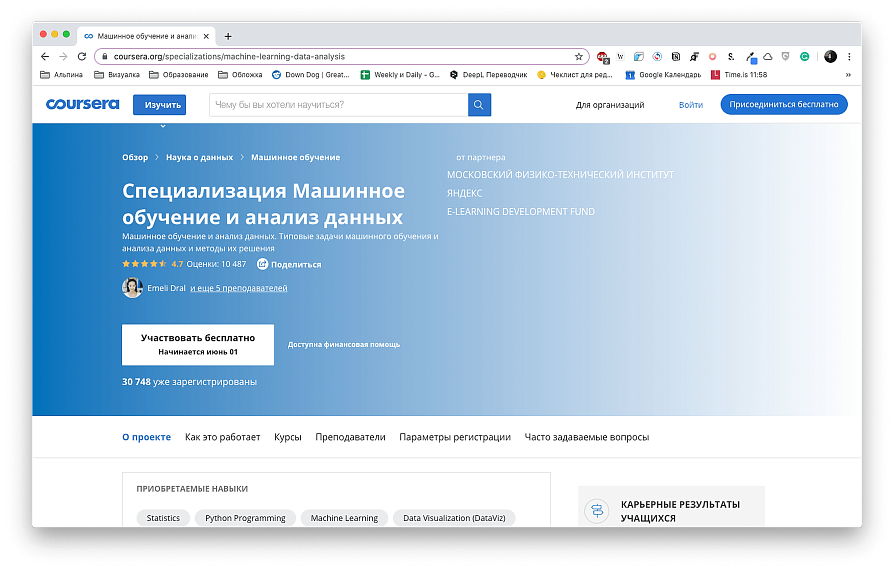
Task: Click the Наука о данных breadcrumb
Action: click(200, 157)
